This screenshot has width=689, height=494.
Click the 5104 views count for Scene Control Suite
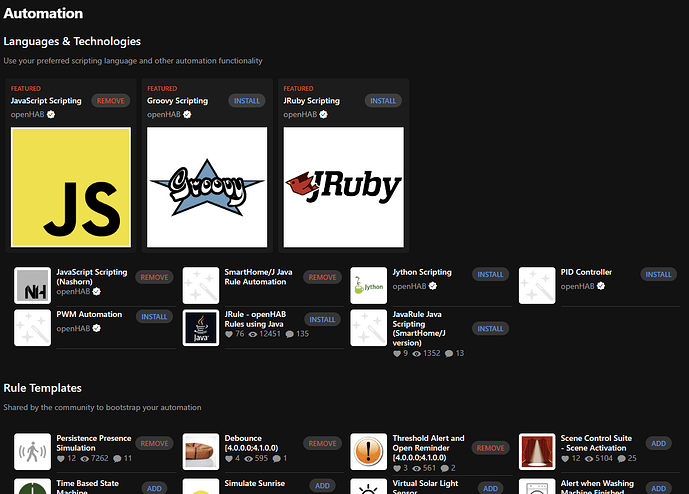pos(604,458)
